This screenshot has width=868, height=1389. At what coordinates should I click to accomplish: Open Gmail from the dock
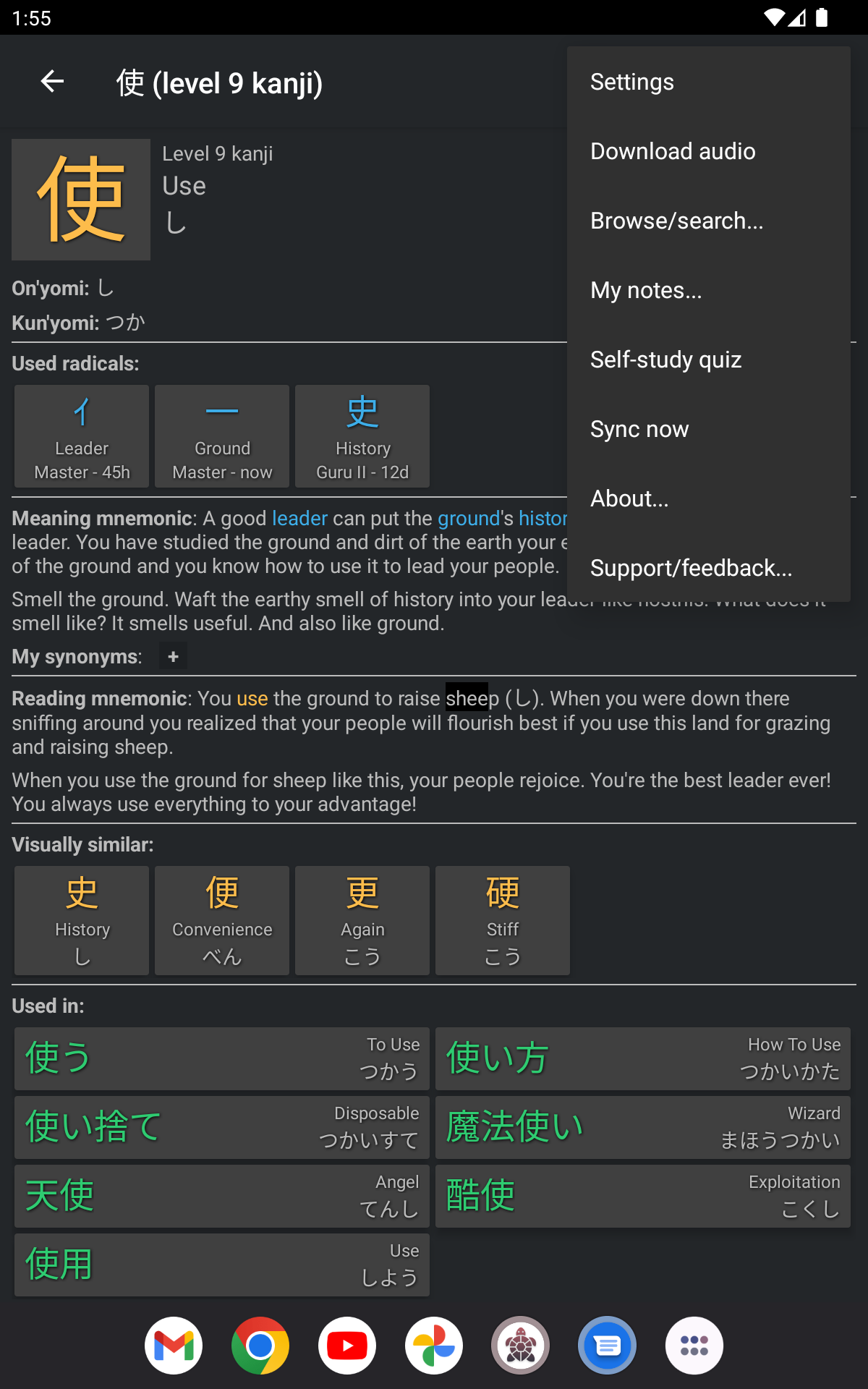(x=174, y=1346)
